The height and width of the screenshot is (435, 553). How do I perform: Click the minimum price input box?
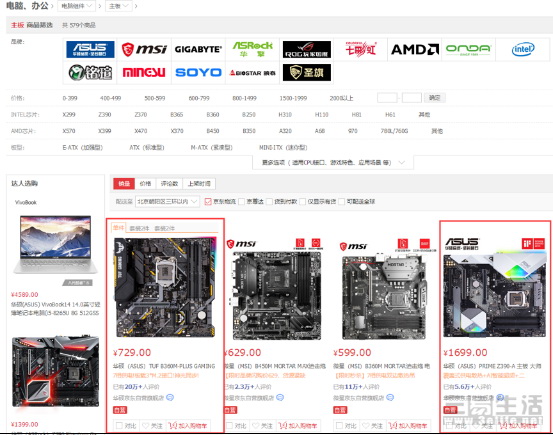pyautogui.click(x=387, y=98)
